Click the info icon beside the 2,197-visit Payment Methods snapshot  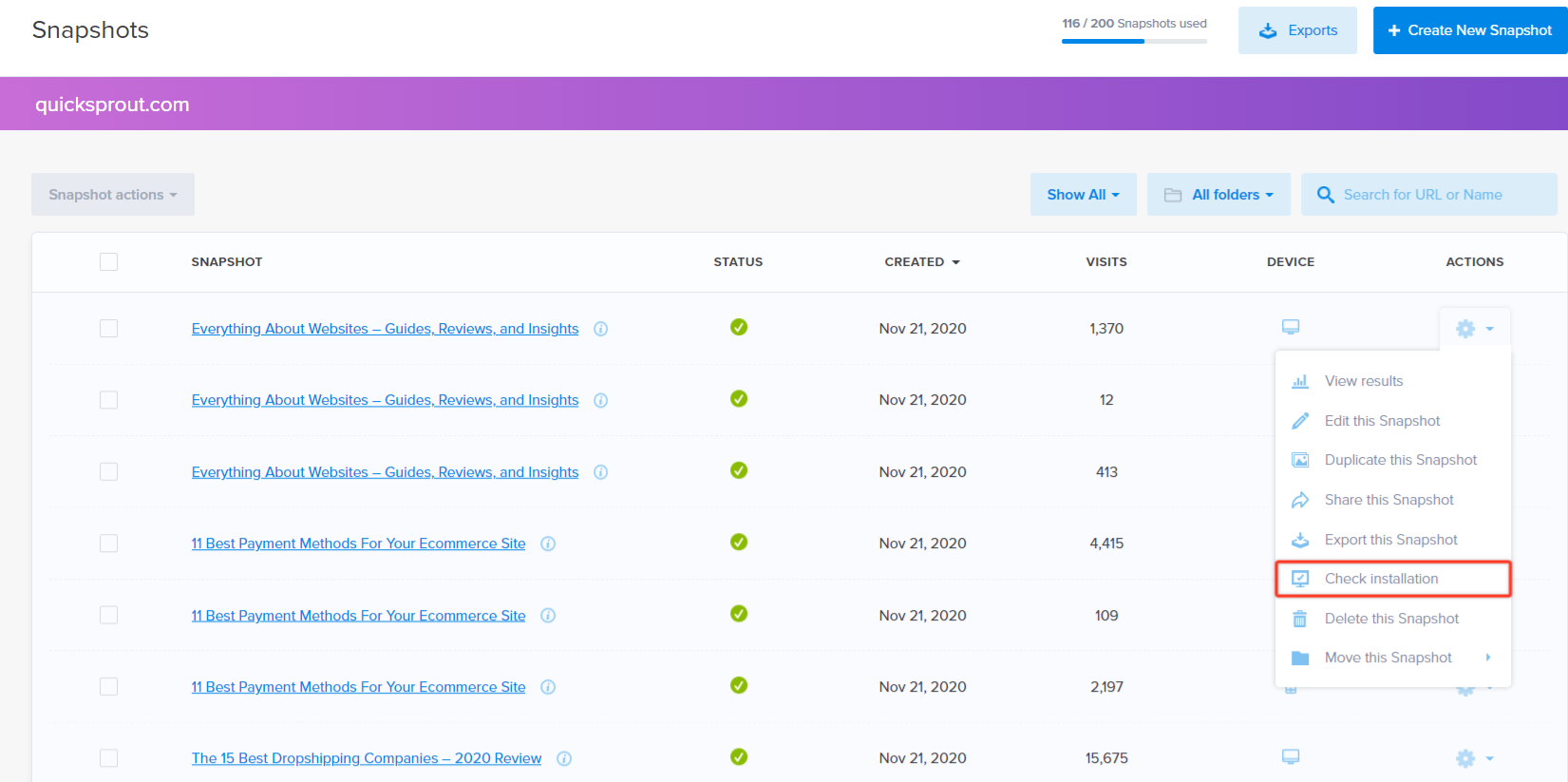(548, 687)
